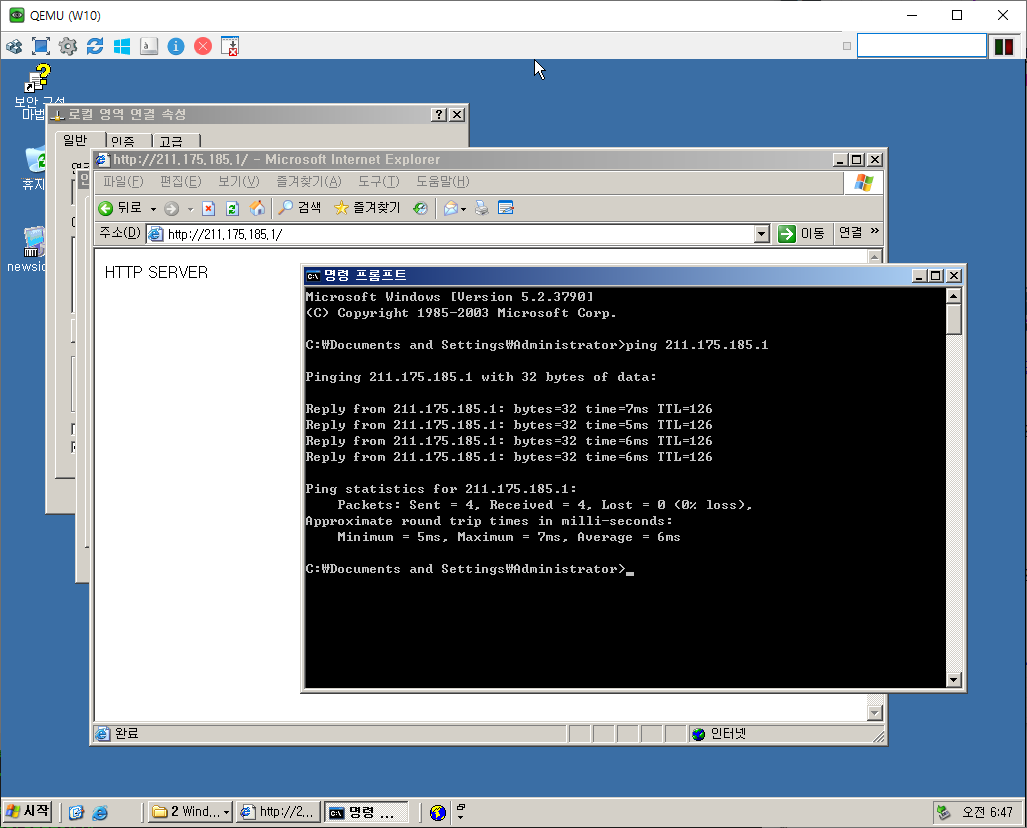Screen dimensions: 1027x828
Task: Click the IE Favorites (즐겨찾기) star button
Action: pyautogui.click(x=367, y=208)
